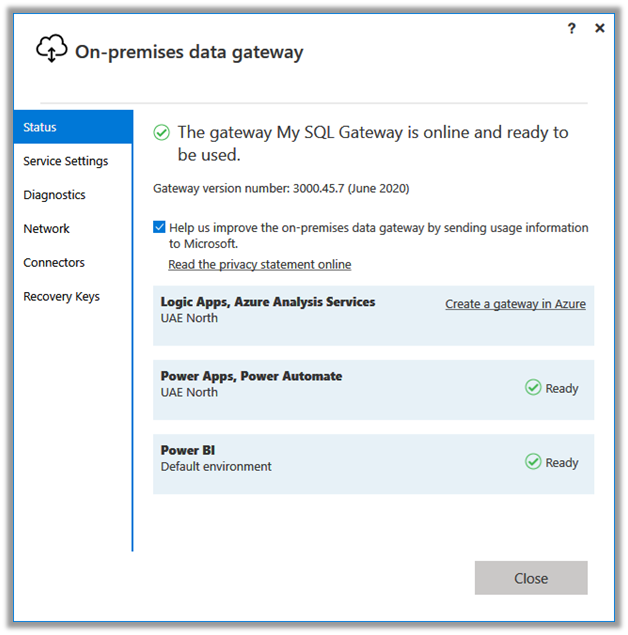Click the Power BI Ready checkmark icon
This screenshot has height=635, width=628.
pos(533,462)
